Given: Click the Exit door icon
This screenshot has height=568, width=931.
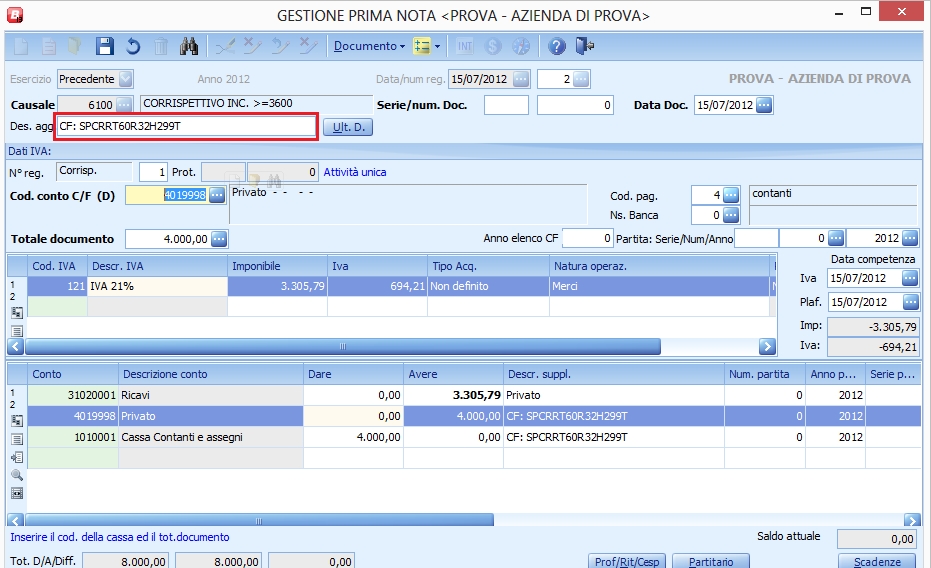Looking at the screenshot, I should [x=586, y=46].
